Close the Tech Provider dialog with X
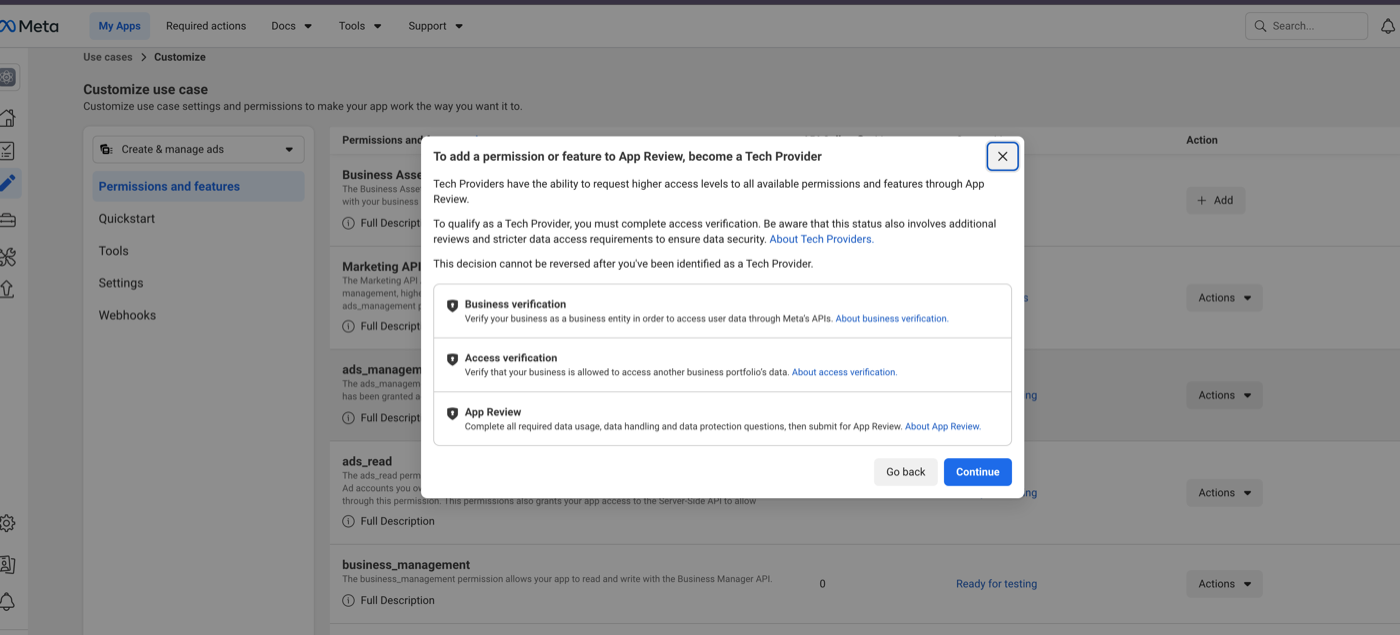Image resolution: width=1400 pixels, height=635 pixels. [x=1002, y=156]
